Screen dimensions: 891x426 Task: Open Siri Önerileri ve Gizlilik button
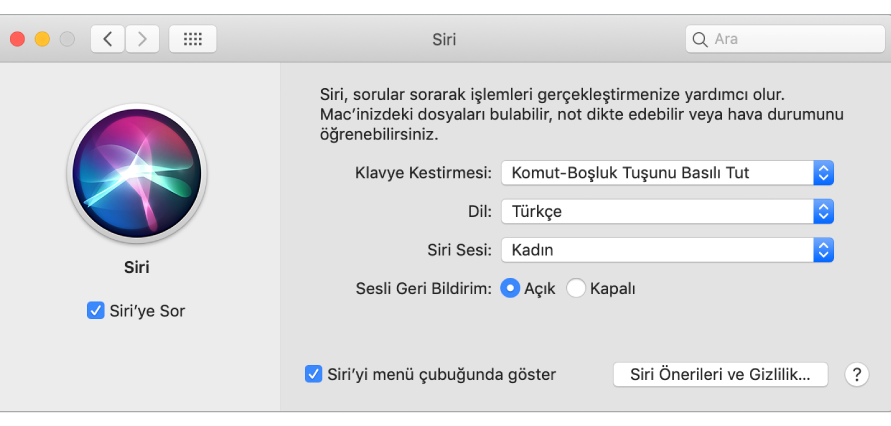(721, 375)
